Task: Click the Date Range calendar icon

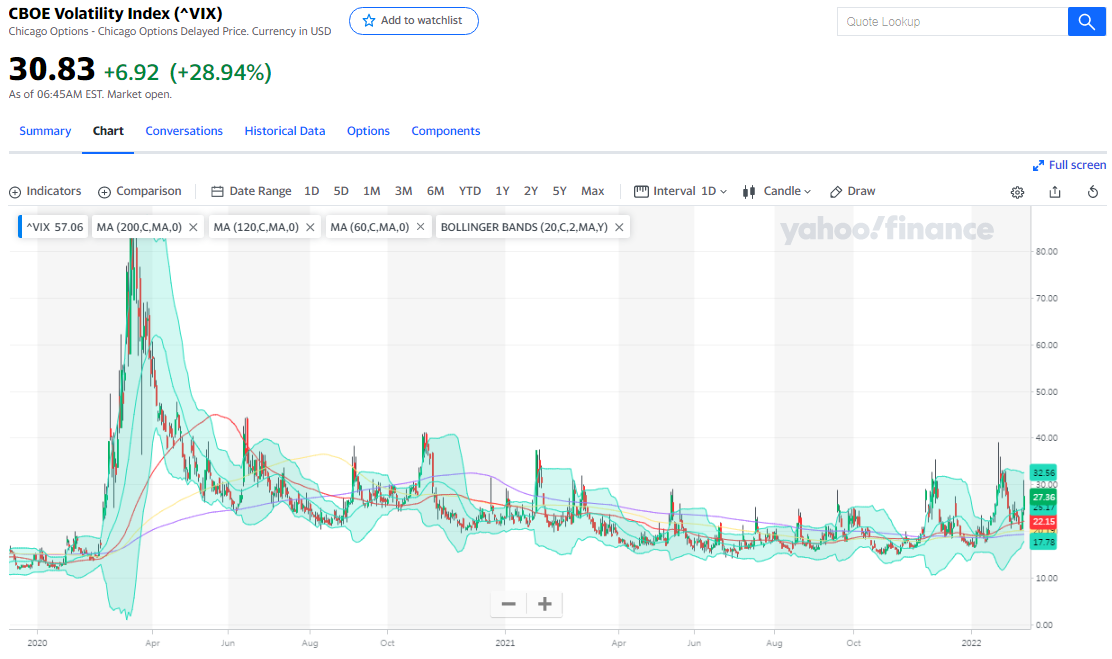Action: pyautogui.click(x=217, y=192)
